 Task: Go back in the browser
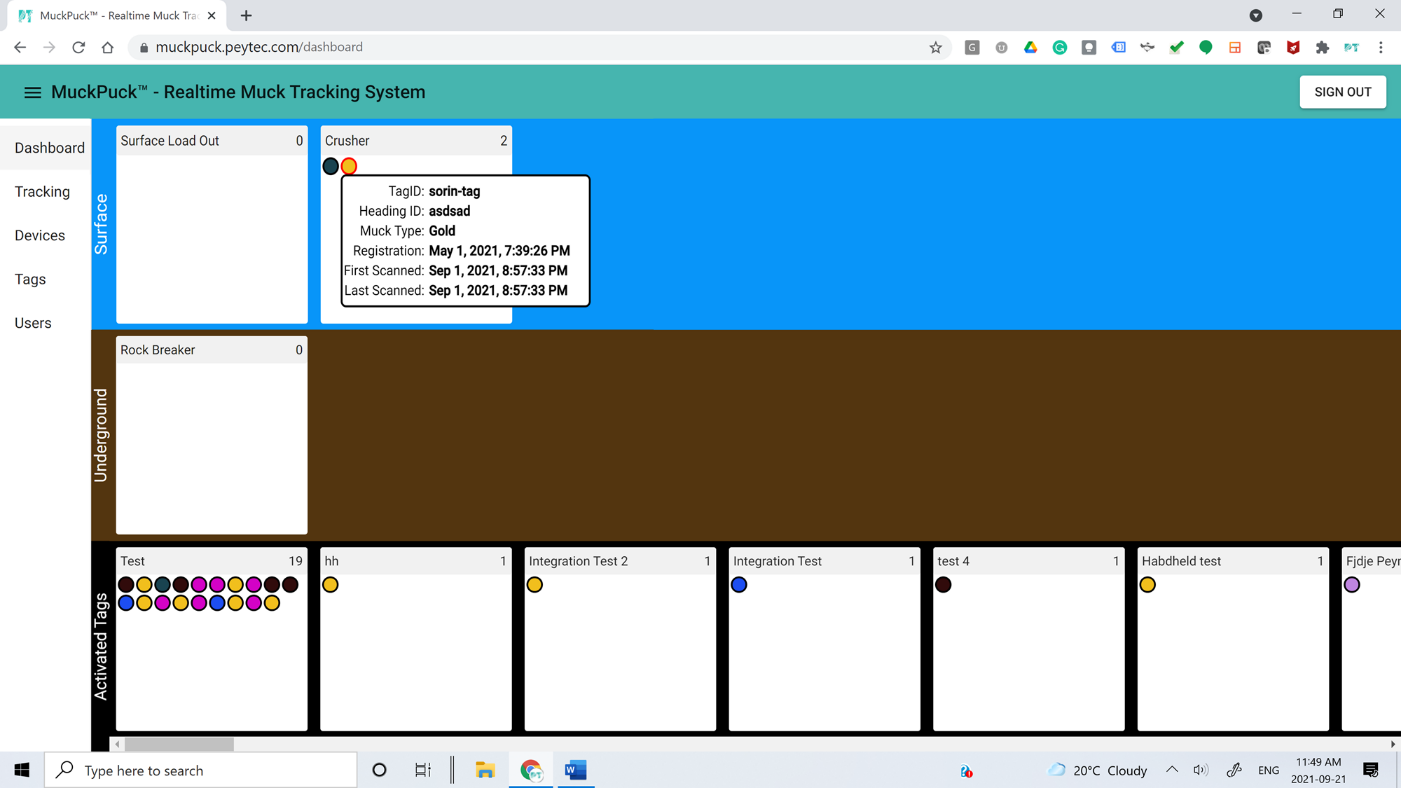(20, 47)
